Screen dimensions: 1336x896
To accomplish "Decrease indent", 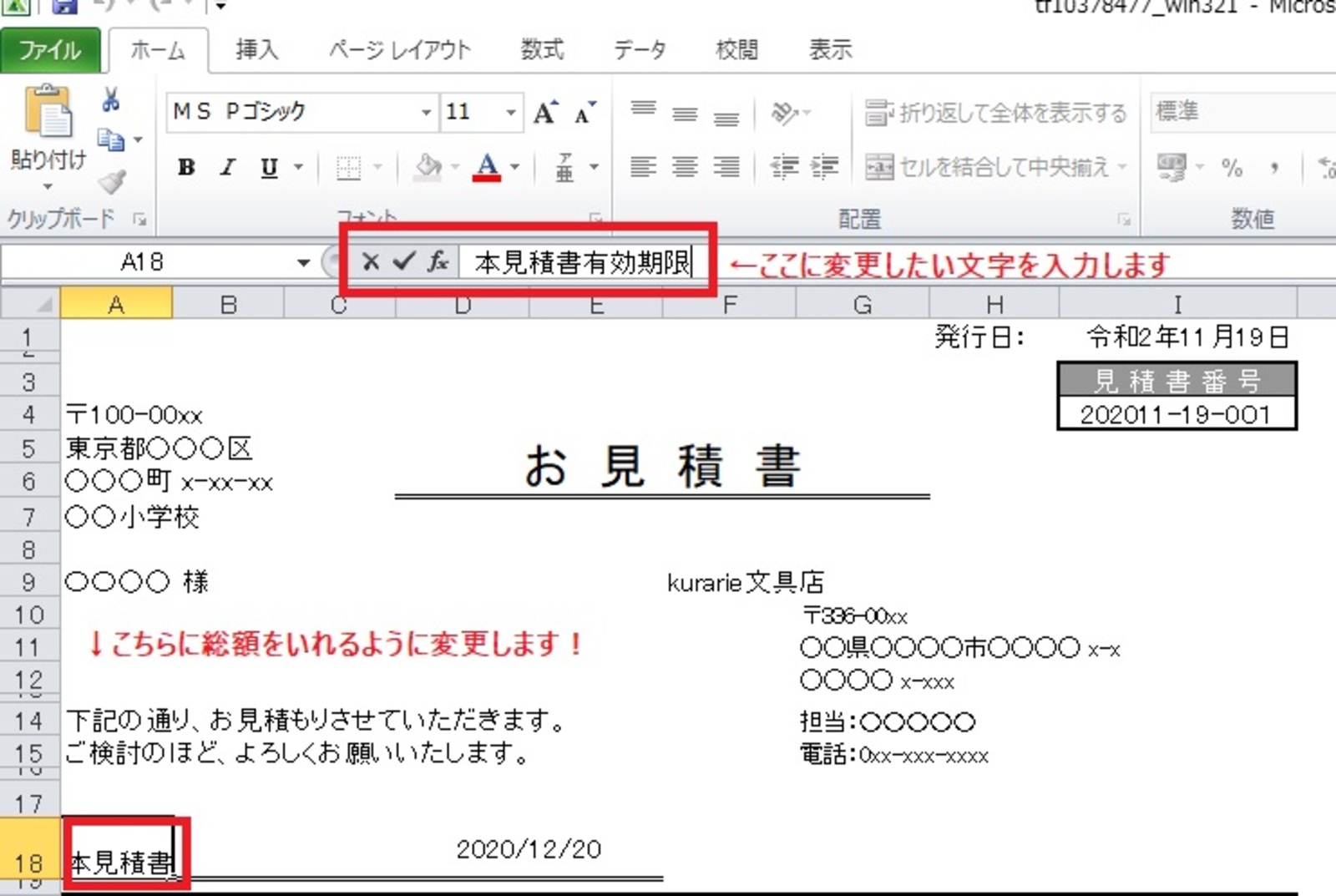I will coord(784,167).
